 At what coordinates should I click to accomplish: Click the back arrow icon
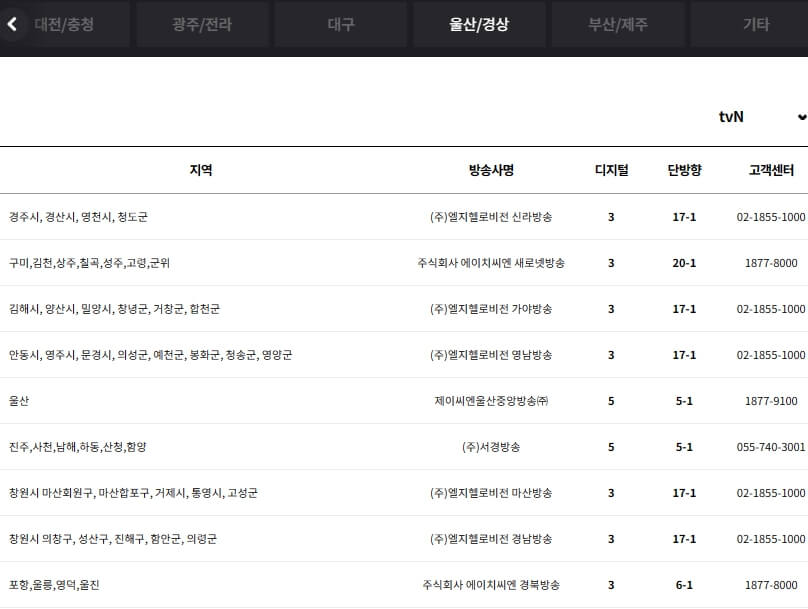point(12,24)
